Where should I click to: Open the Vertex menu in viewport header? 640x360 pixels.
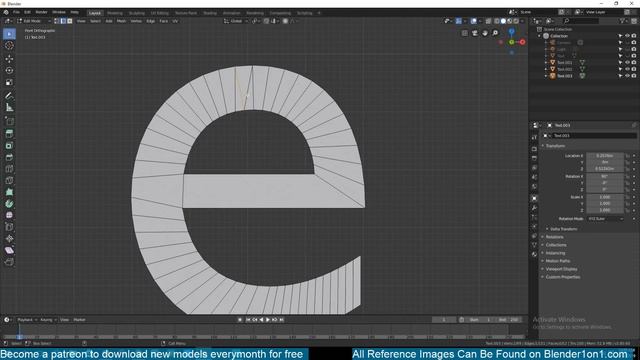coord(136,21)
